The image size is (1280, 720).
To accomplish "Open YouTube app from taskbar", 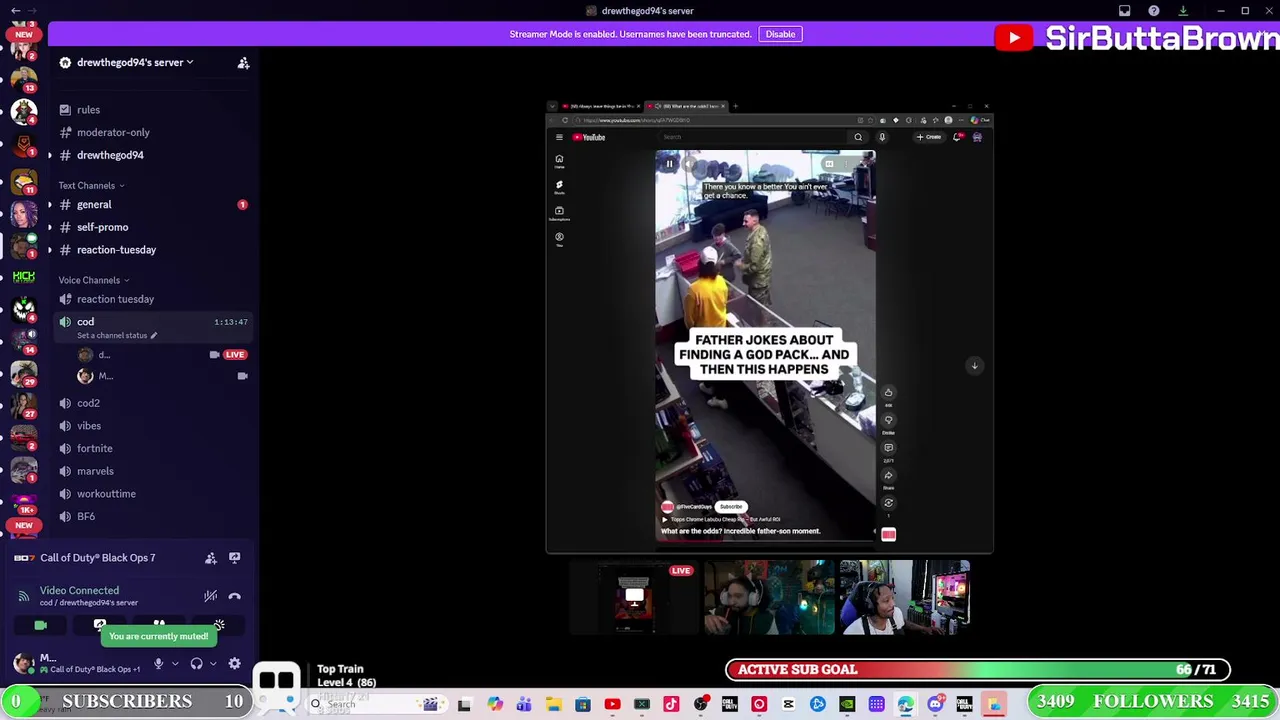I will [612, 705].
